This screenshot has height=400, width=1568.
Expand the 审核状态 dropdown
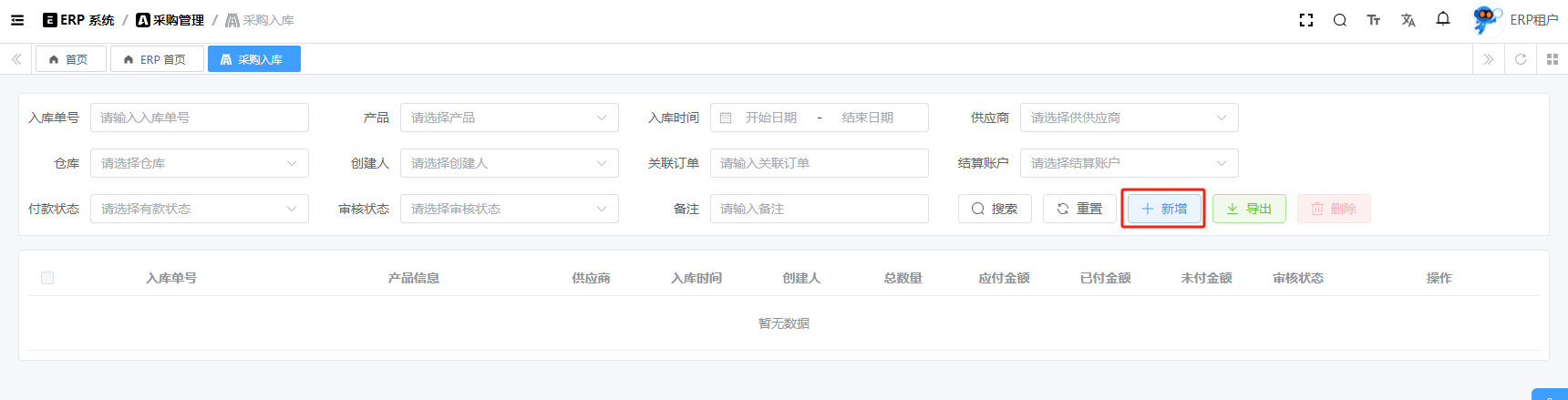click(x=509, y=209)
